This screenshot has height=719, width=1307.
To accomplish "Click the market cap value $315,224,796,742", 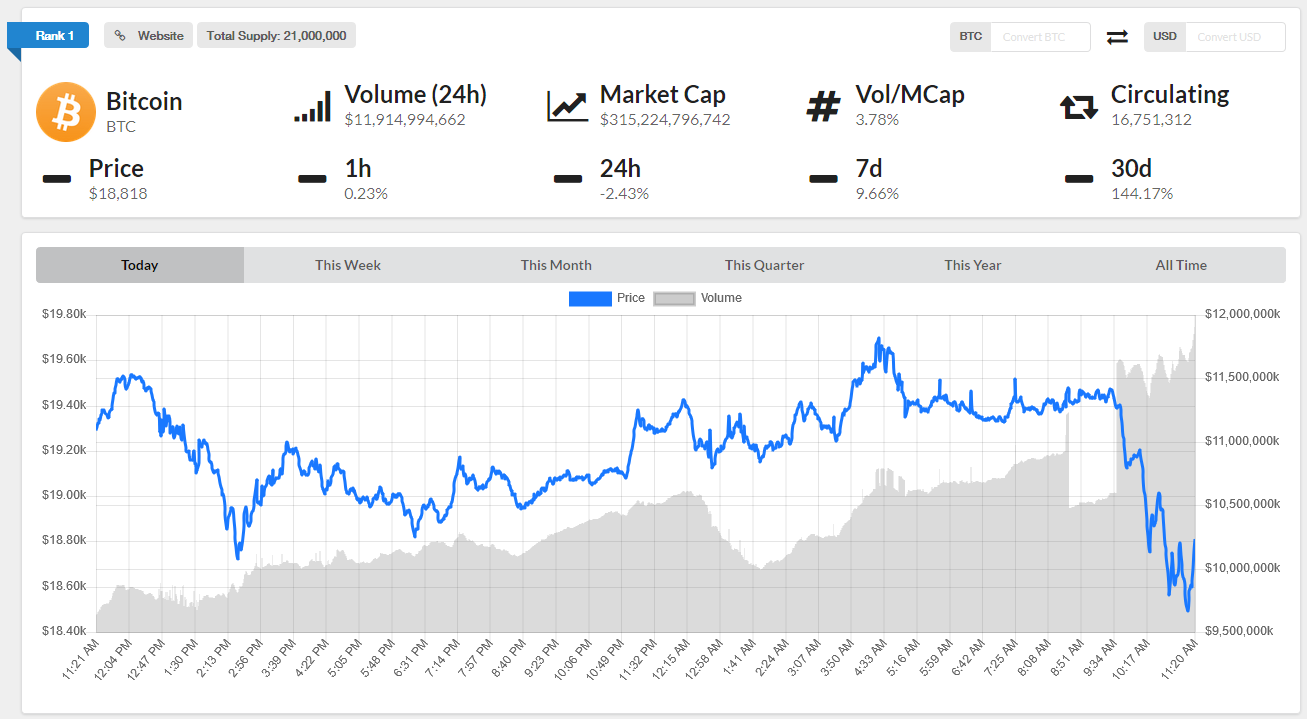I will tap(665, 120).
